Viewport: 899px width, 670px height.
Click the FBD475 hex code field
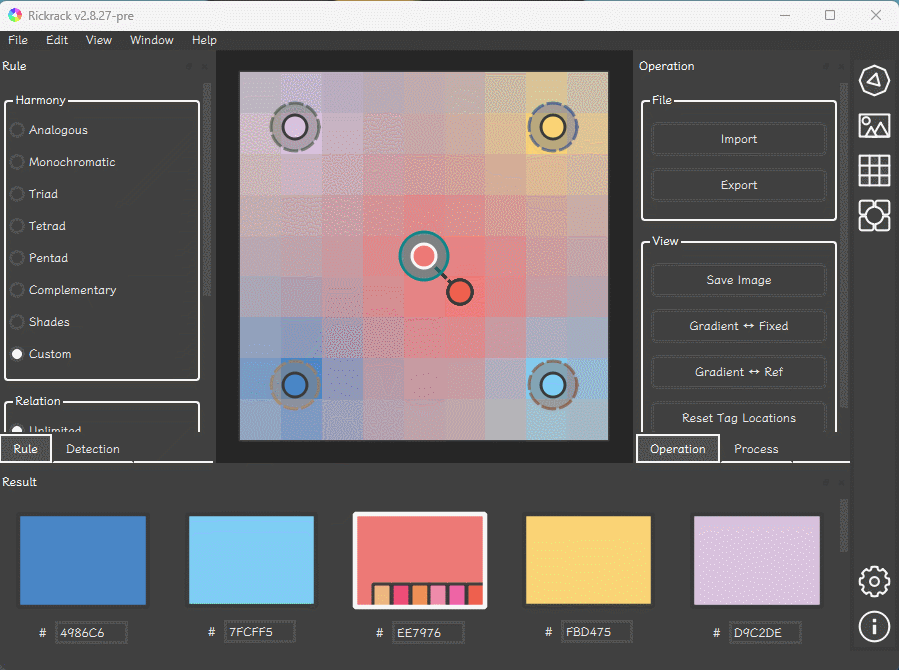click(596, 633)
